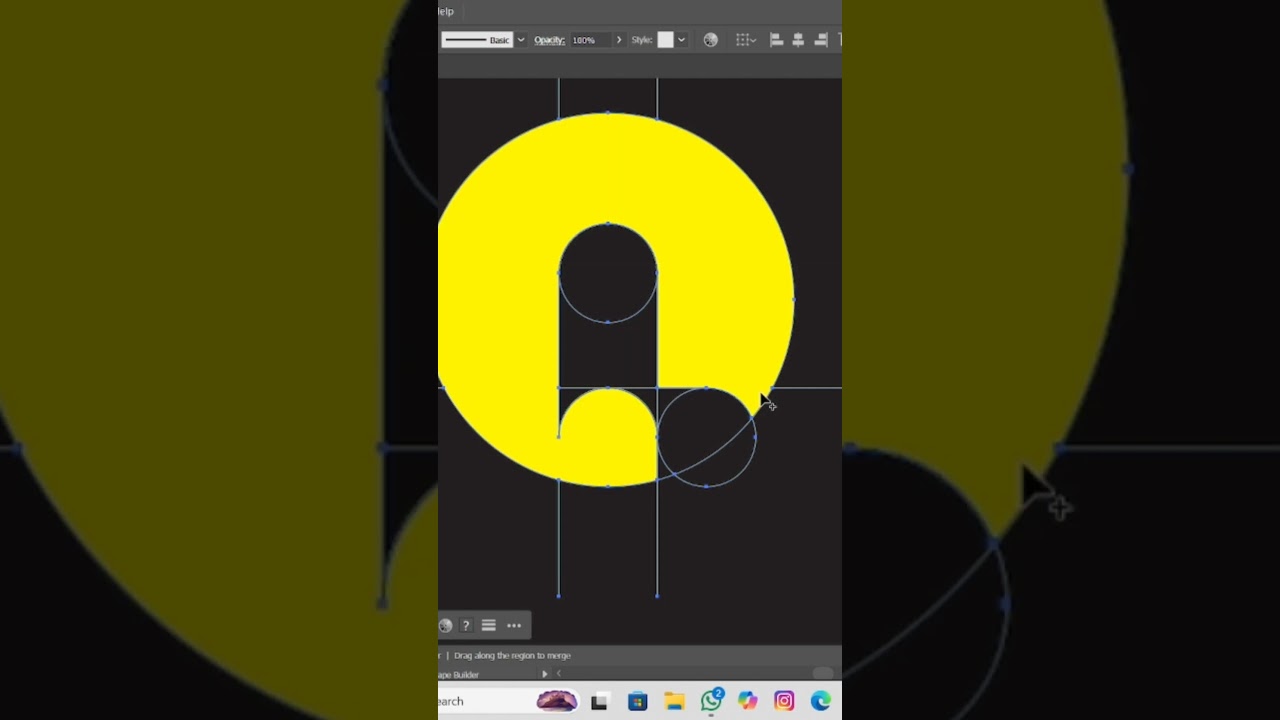
Task: Click recolor wheel icon in contextual bar
Action: point(445,625)
